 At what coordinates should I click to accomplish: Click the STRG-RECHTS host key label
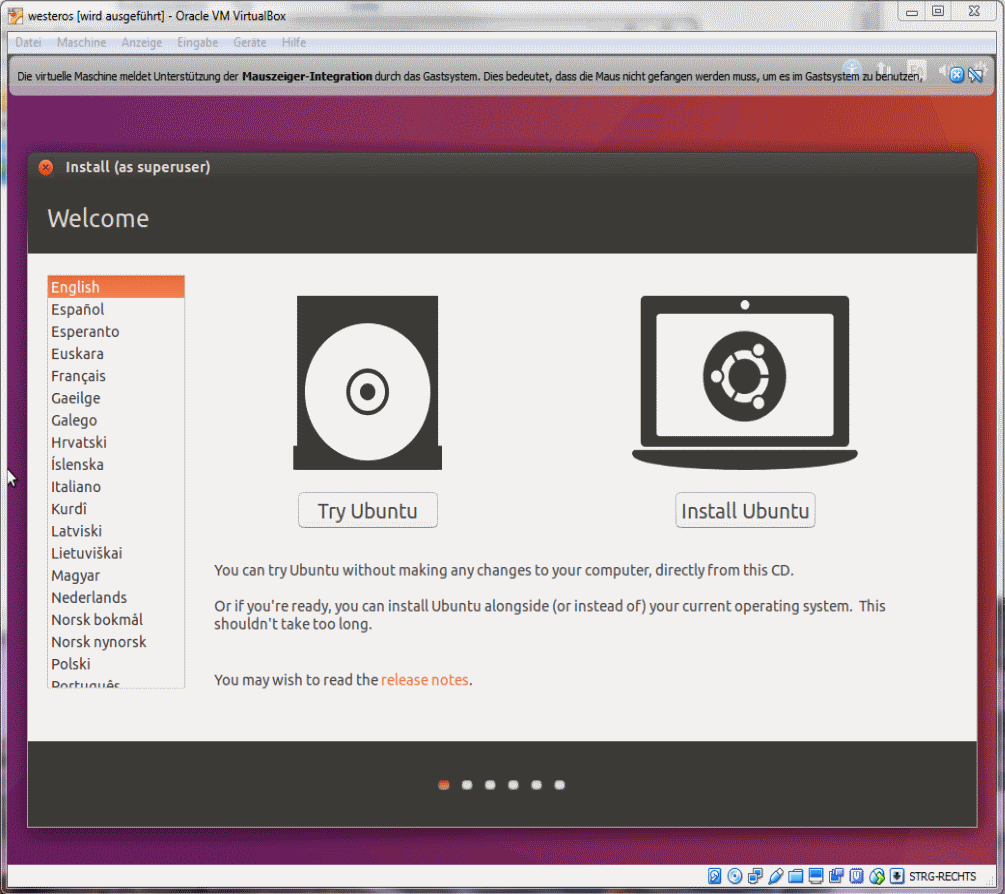942,876
